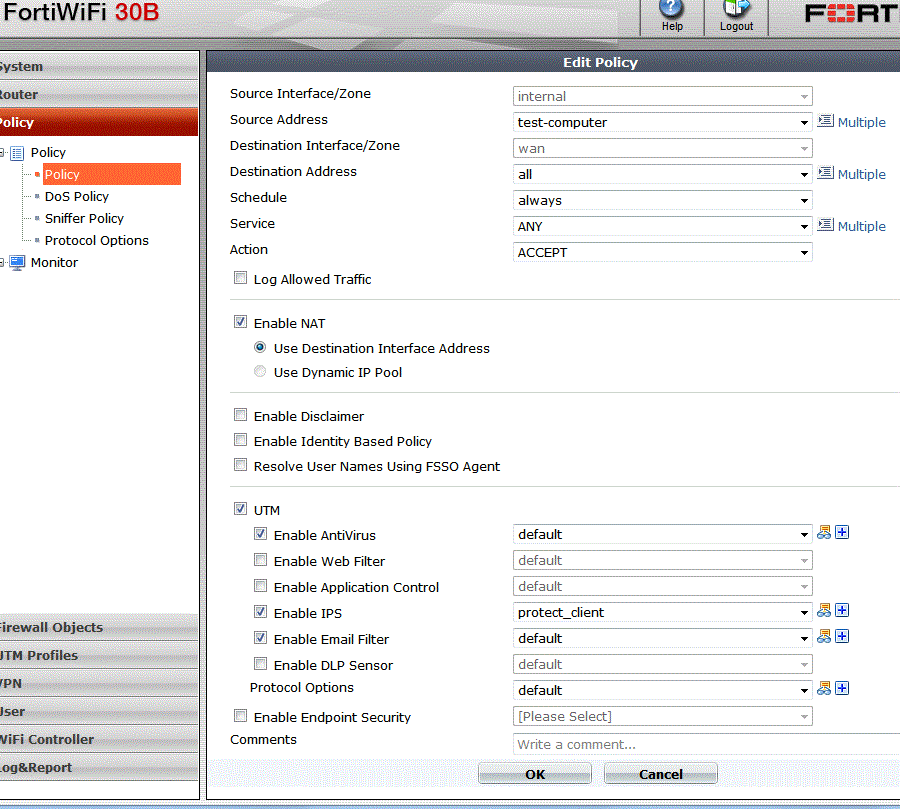Click the Cancel button
The image size is (900, 809).
pyautogui.click(x=661, y=774)
